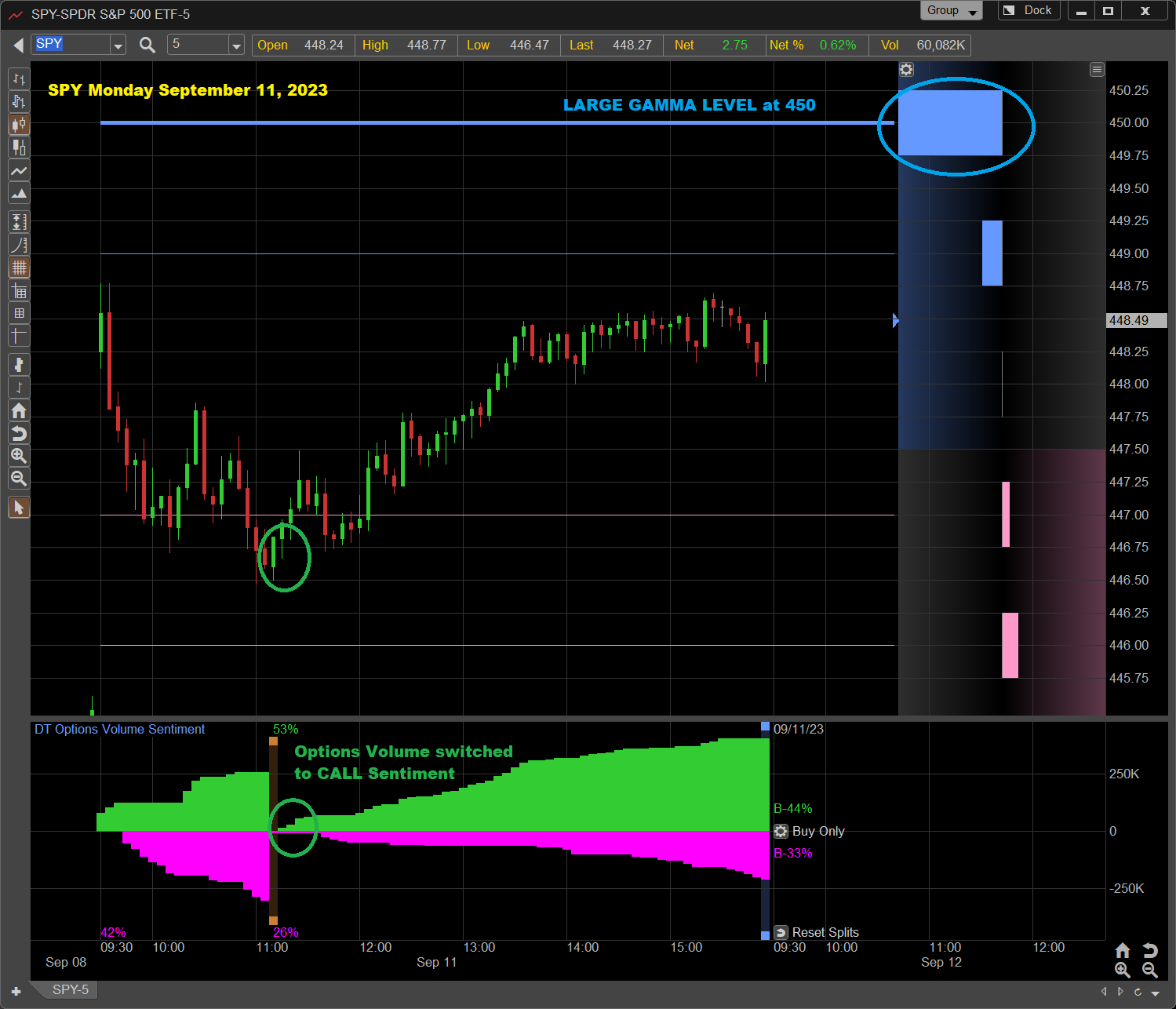The image size is (1176, 1009).
Task: Click the magenta B-33% label
Action: point(793,853)
